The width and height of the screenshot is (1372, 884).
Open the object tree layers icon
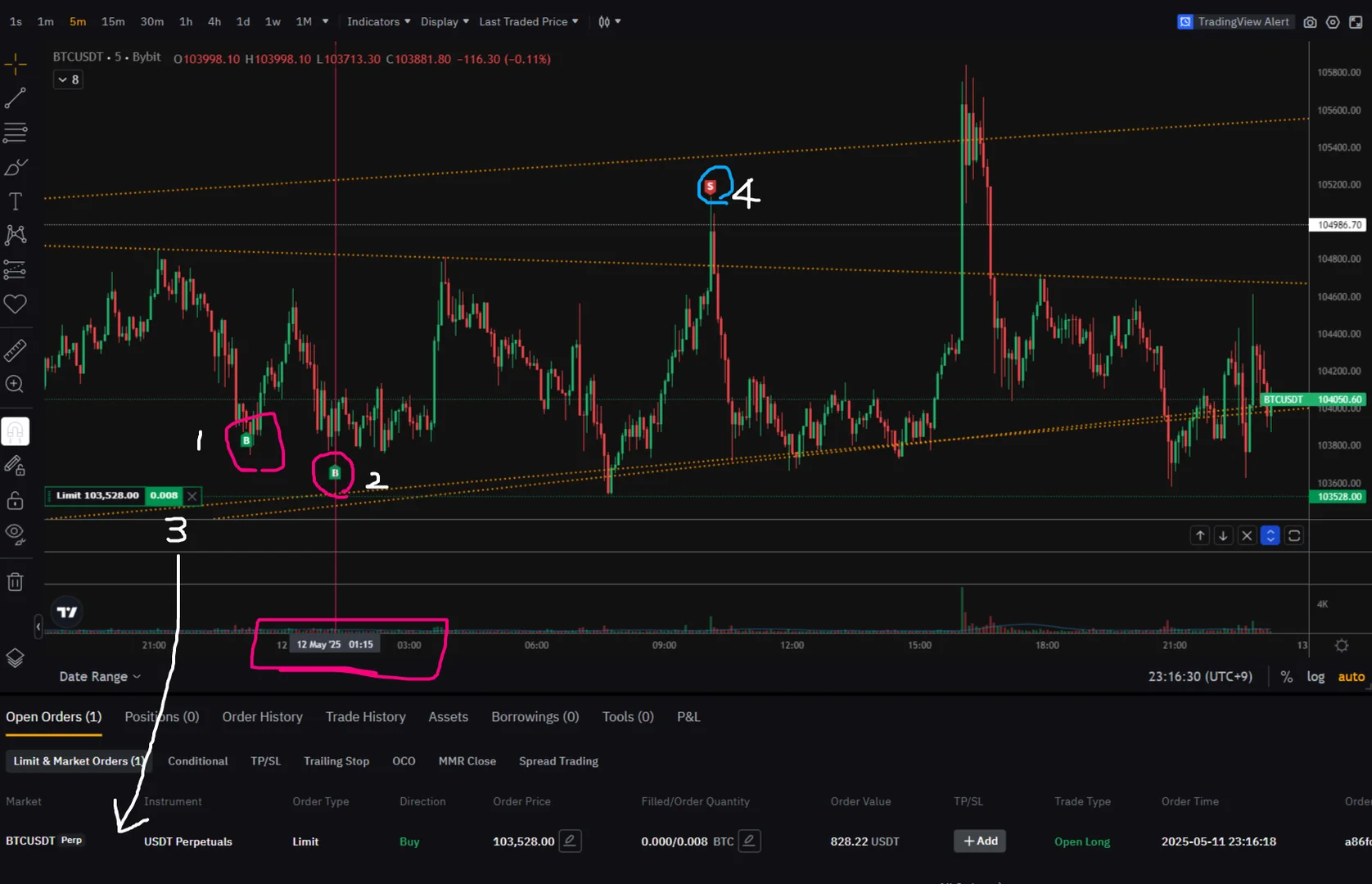pos(16,658)
